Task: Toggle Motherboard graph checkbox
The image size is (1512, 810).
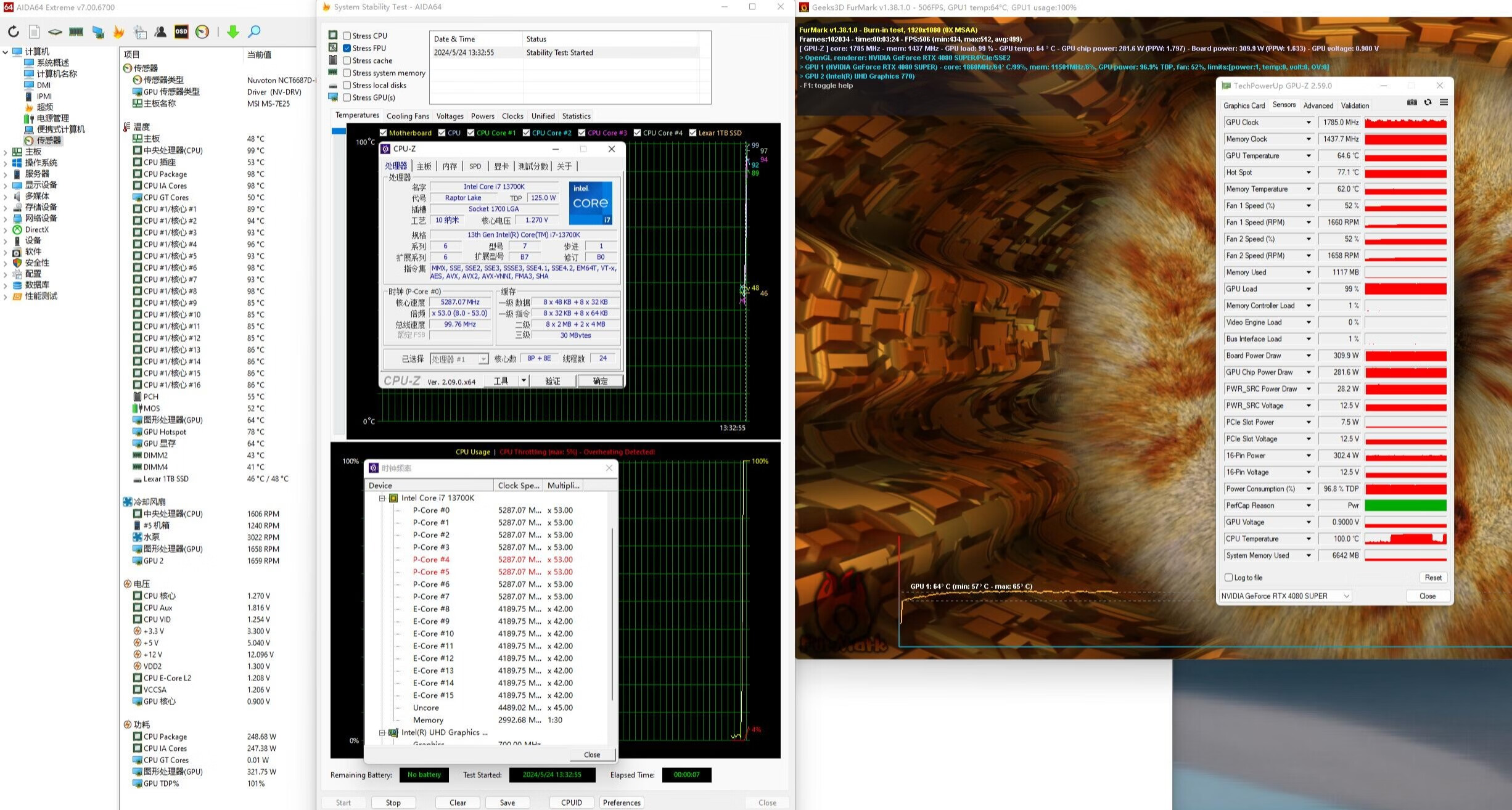Action: coord(383,133)
